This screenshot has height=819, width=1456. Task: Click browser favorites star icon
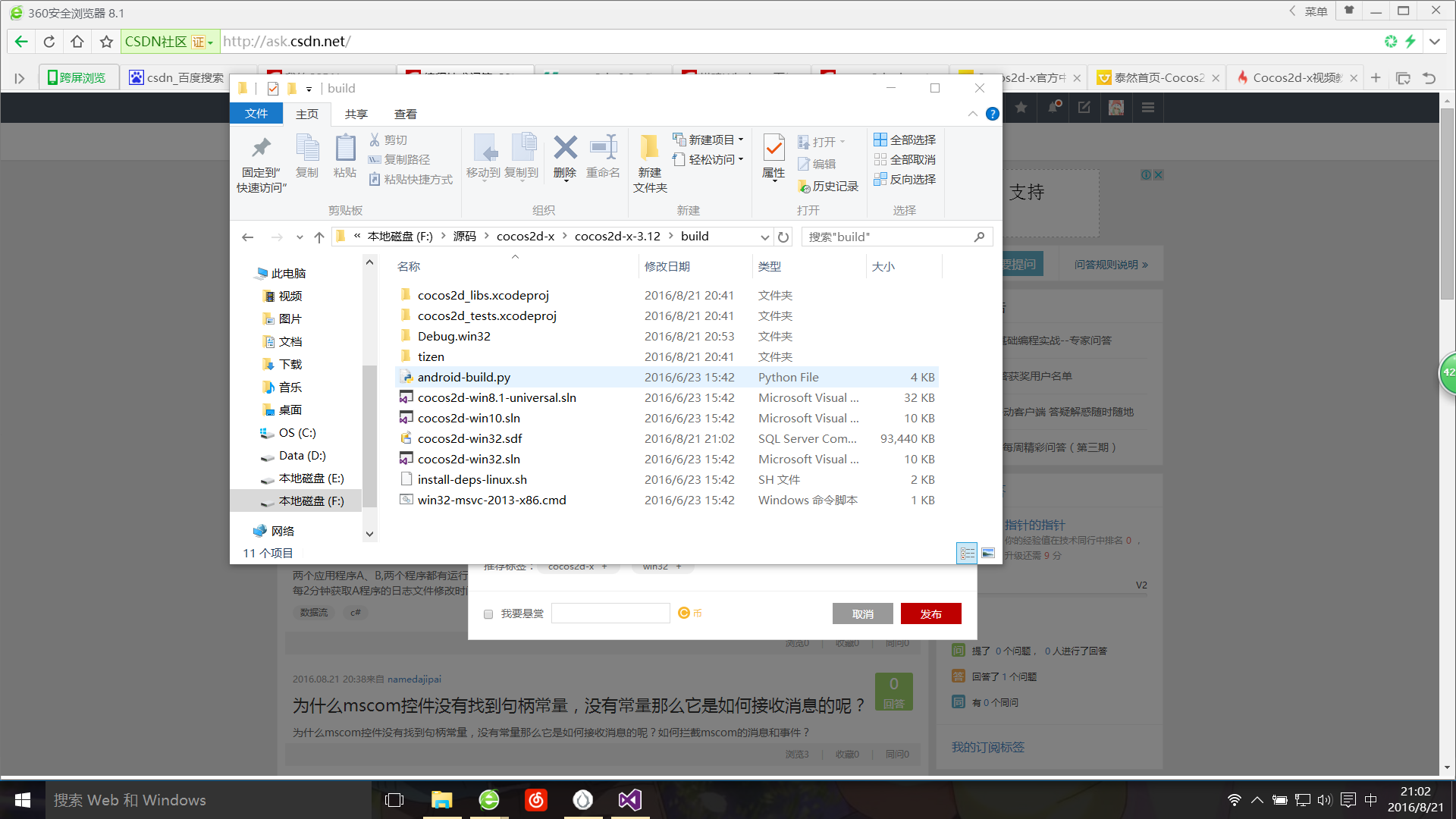[106, 42]
